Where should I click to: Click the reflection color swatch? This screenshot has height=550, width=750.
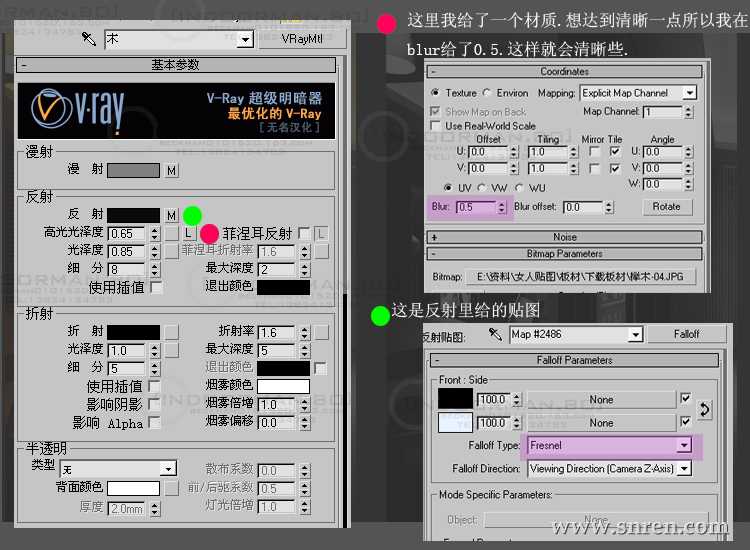pos(133,215)
